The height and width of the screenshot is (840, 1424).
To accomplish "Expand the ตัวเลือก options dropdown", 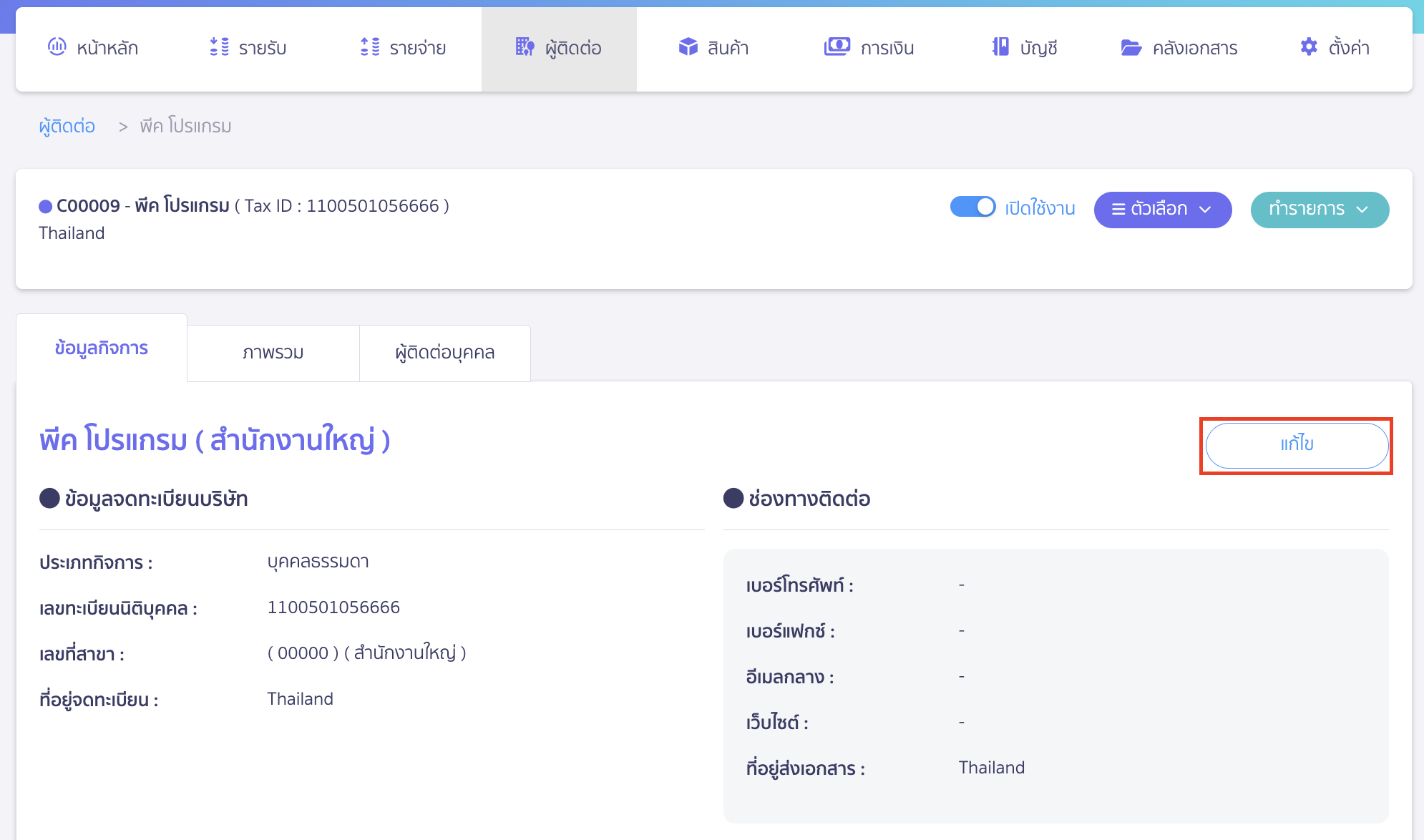I will click(x=1163, y=210).
